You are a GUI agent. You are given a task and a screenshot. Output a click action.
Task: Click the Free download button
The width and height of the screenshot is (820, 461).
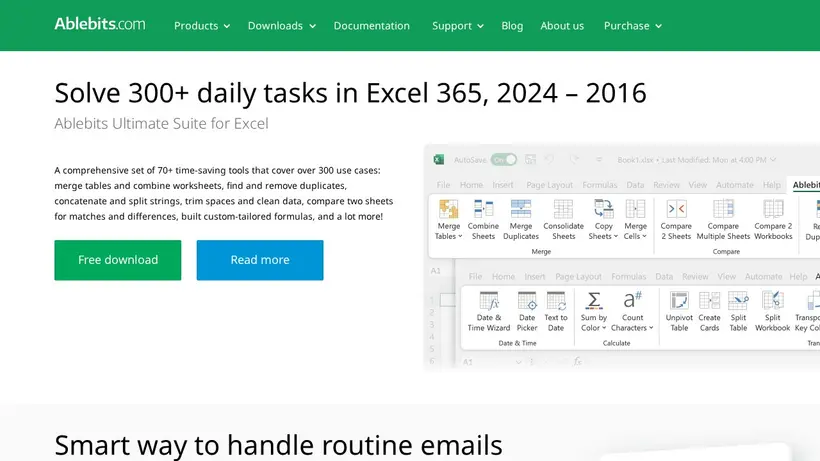point(118,260)
